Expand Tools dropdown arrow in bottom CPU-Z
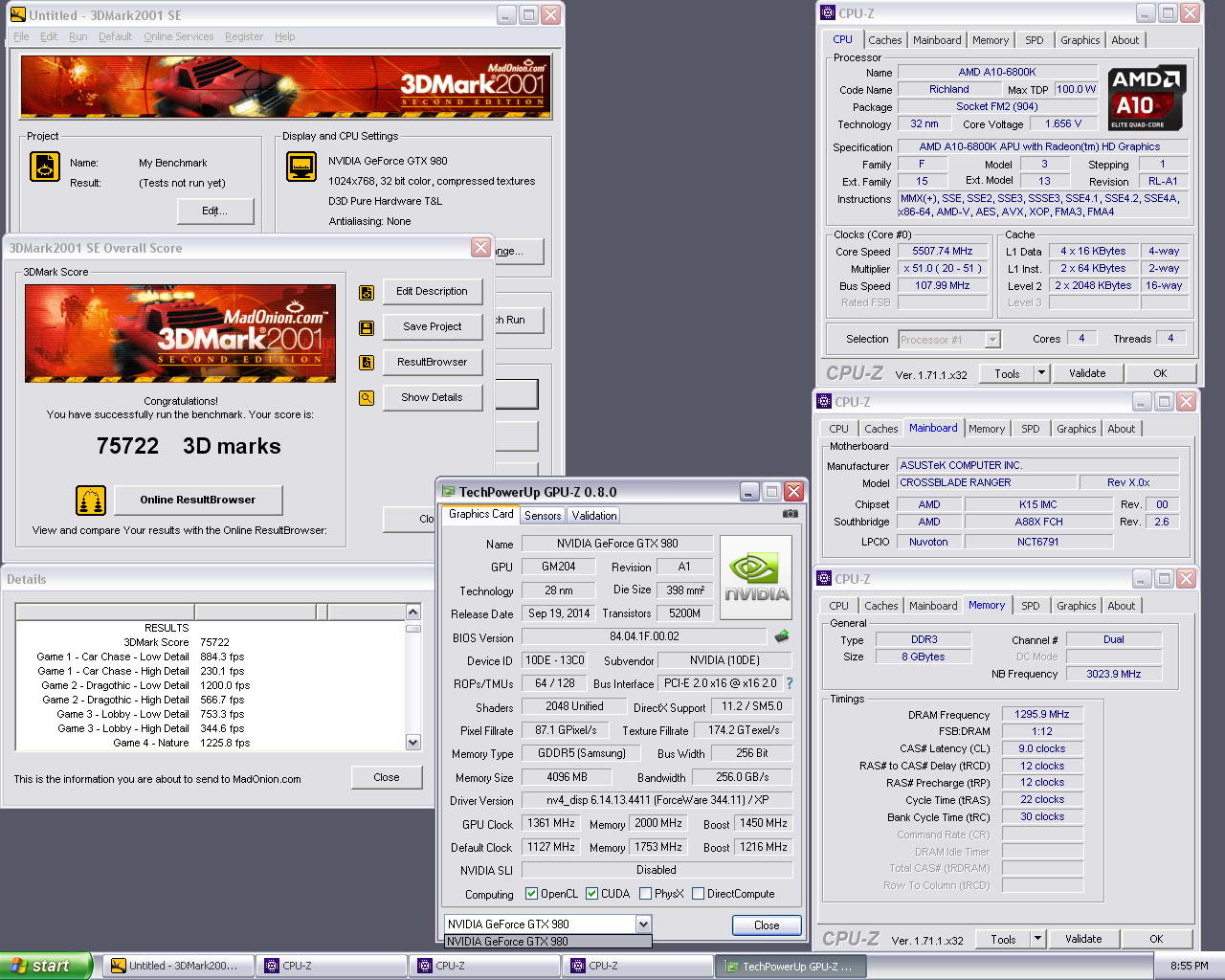The width and height of the screenshot is (1225, 980). [x=1038, y=939]
